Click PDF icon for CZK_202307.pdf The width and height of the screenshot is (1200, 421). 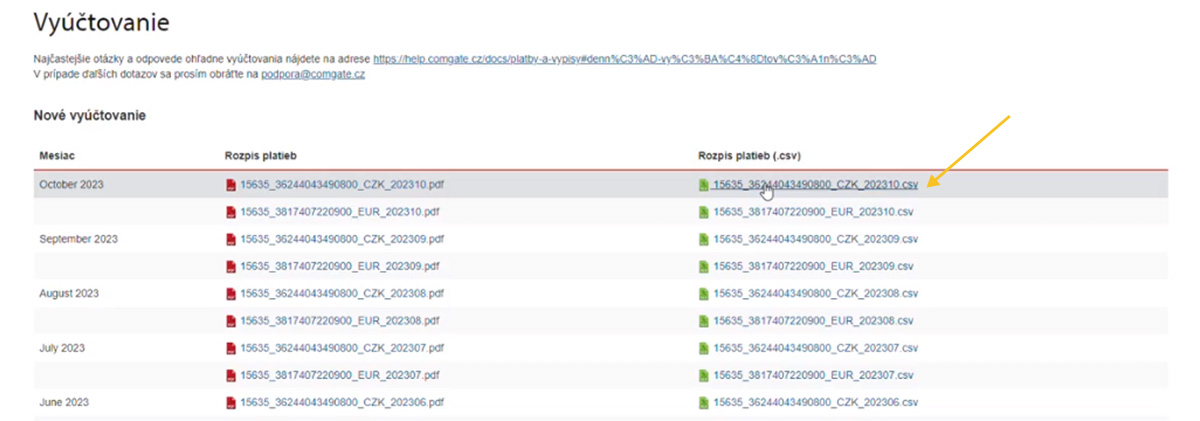[232, 347]
